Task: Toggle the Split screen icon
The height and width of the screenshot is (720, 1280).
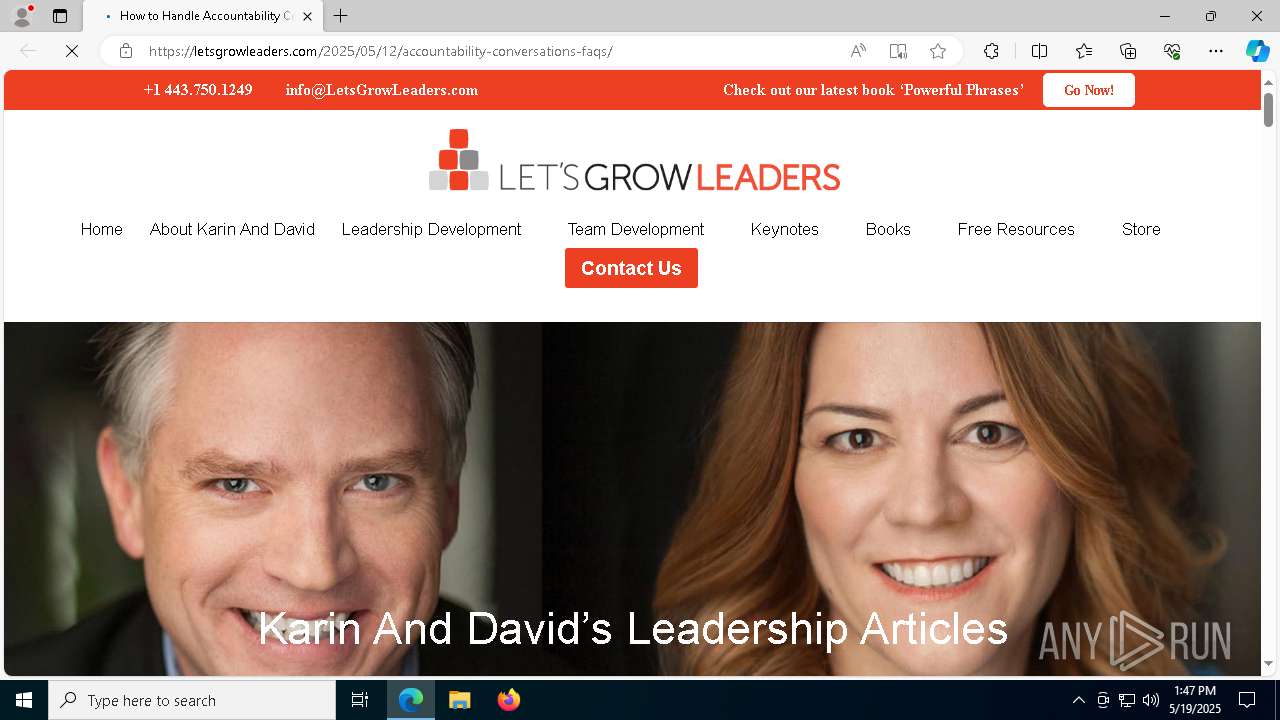Action: 1039,51
